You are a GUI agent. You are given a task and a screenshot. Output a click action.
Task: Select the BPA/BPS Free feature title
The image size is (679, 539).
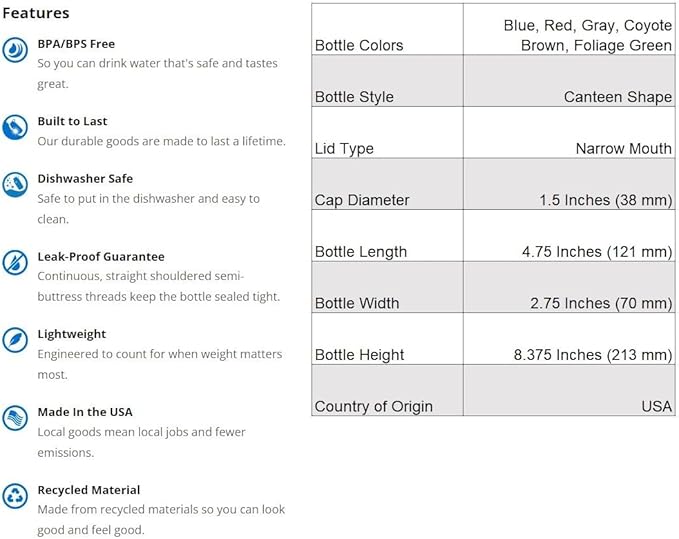coord(76,44)
